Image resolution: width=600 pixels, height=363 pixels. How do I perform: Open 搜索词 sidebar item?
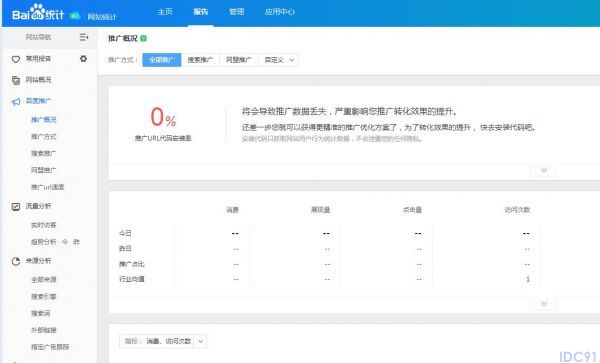pyautogui.click(x=41, y=313)
